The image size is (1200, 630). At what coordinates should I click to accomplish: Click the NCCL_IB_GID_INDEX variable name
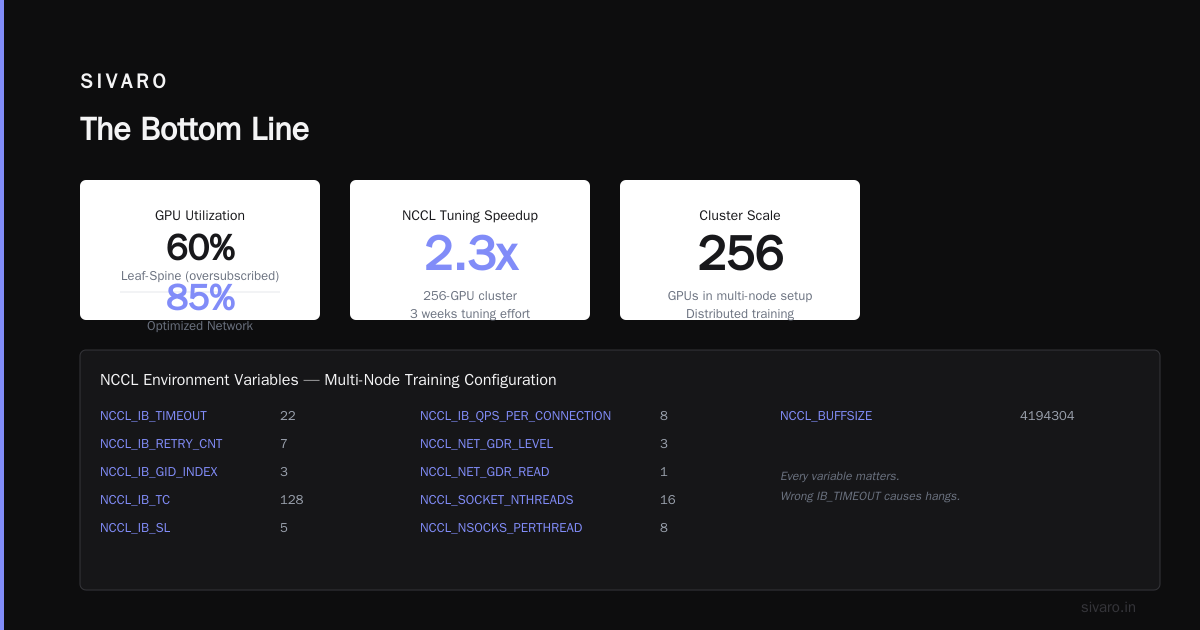point(159,471)
